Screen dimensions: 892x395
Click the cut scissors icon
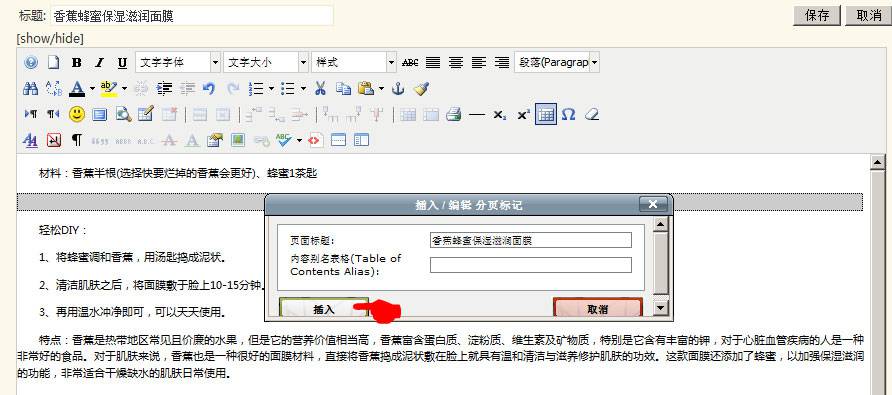320,89
